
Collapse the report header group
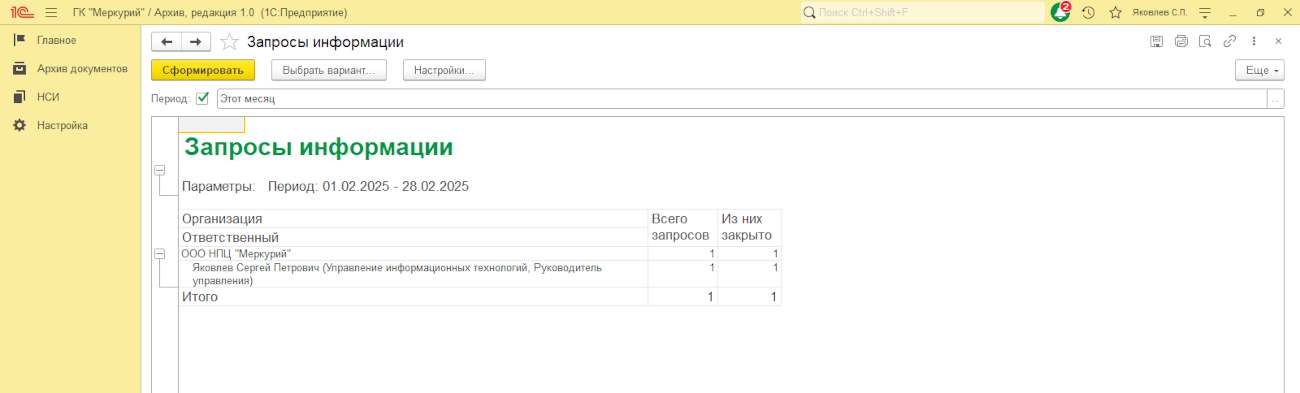pos(159,170)
